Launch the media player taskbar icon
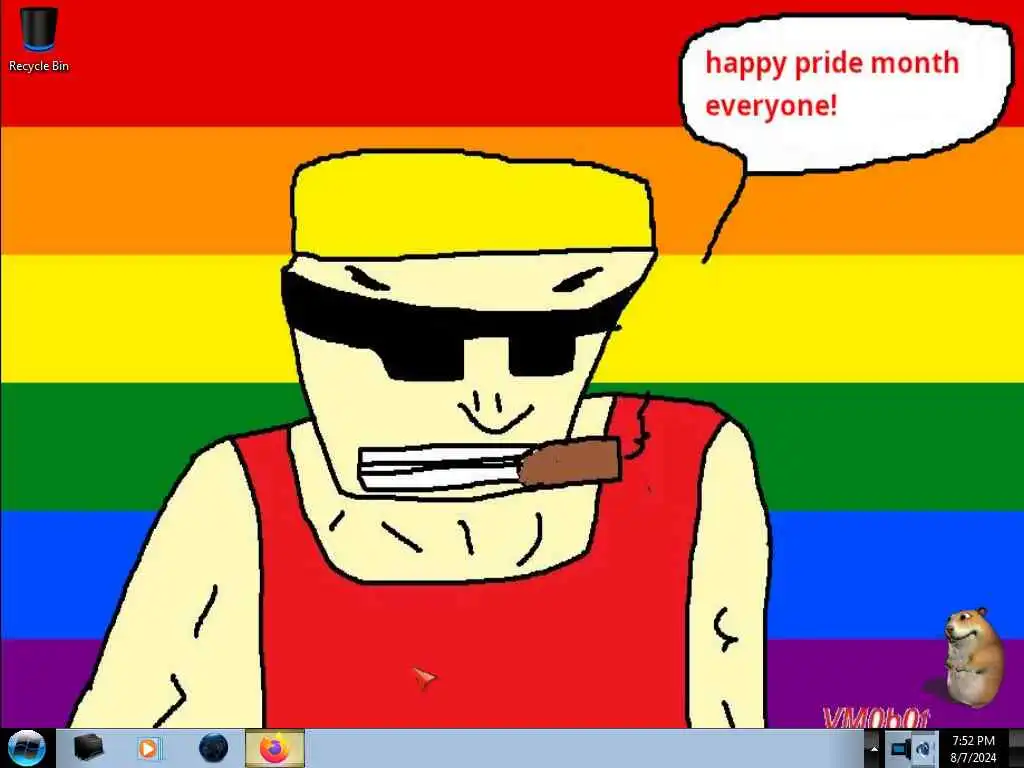Viewport: 1024px width, 768px height. pyautogui.click(x=149, y=748)
